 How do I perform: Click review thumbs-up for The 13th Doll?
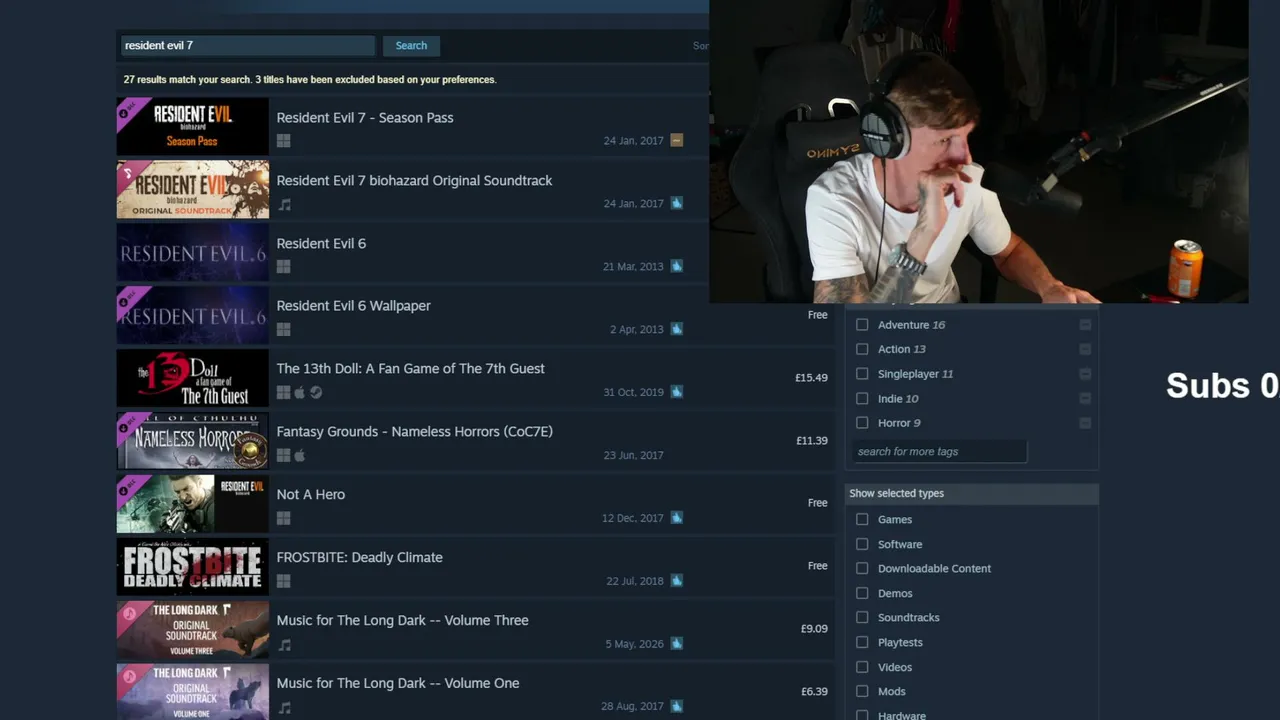[677, 392]
